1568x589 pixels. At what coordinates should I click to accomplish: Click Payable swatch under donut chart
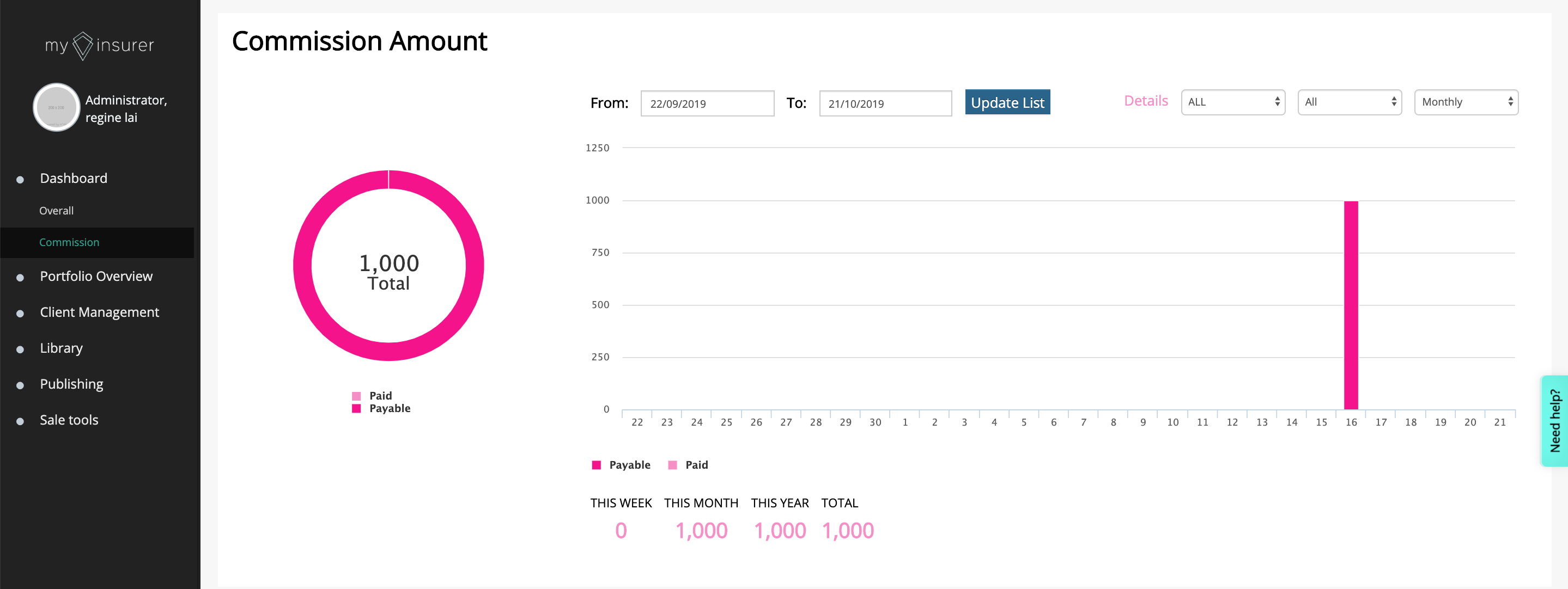coord(357,408)
